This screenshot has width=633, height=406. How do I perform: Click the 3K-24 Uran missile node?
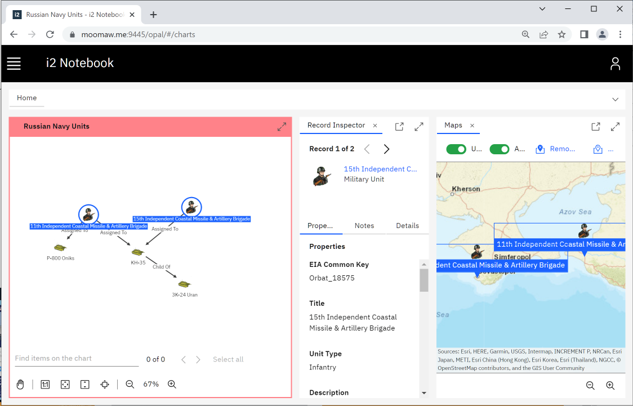pyautogui.click(x=184, y=284)
